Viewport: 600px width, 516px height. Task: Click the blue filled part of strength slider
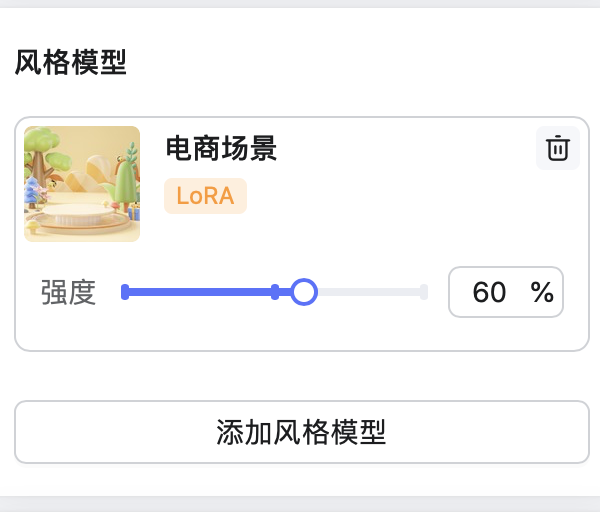coord(200,292)
